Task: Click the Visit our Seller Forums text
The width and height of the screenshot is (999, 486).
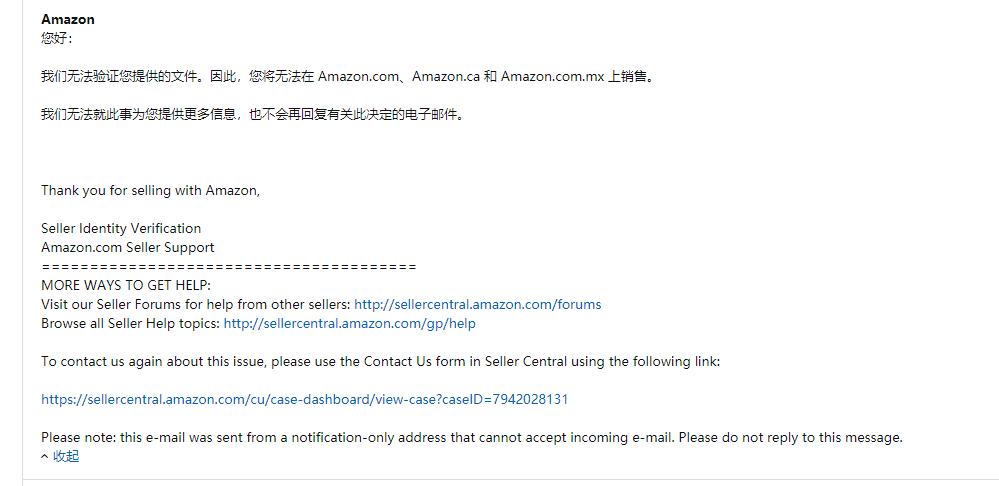Action: coord(196,304)
